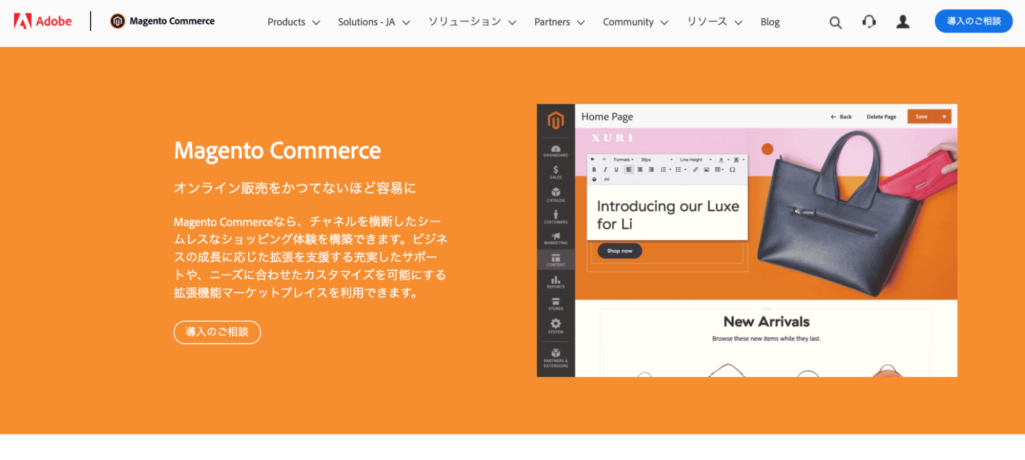The width and height of the screenshot is (1025, 460).
Task: Click the Magento logo in preview sidebar
Action: pyautogui.click(x=556, y=121)
